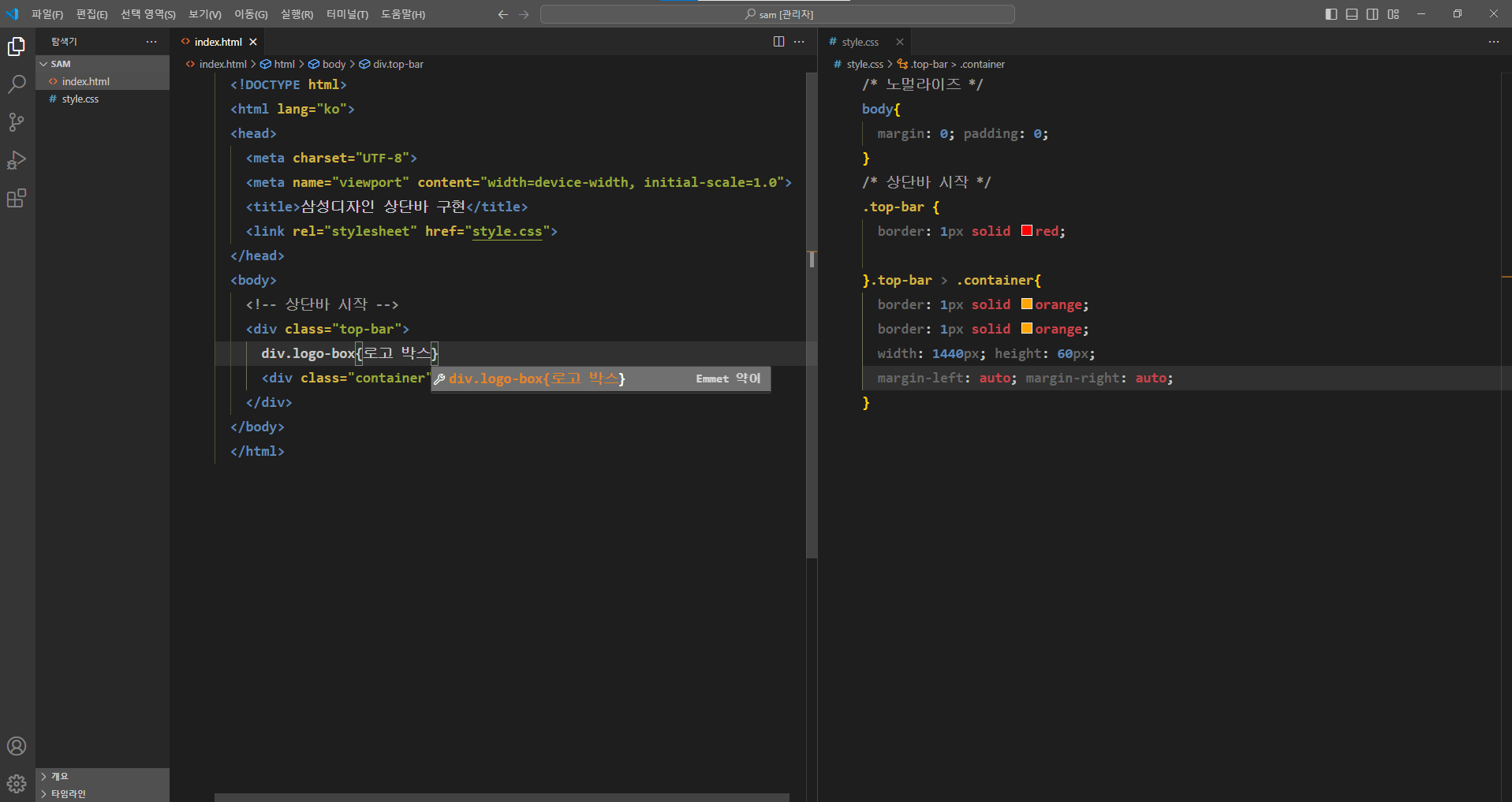Accept the Emmet div.logo-box suggestion
The height and width of the screenshot is (802, 1512).
(x=600, y=379)
